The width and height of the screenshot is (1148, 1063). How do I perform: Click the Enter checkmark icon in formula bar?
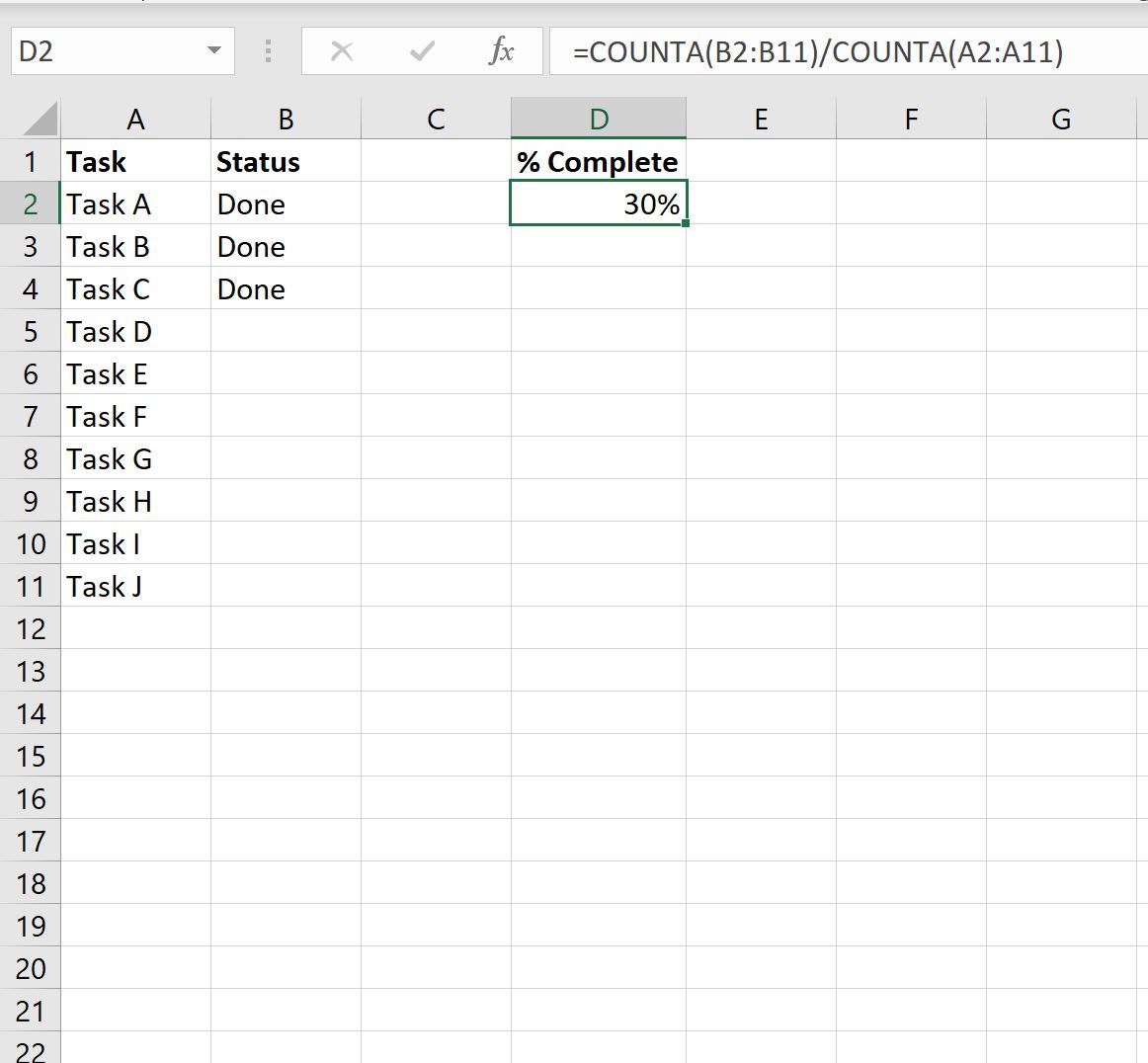(422, 52)
